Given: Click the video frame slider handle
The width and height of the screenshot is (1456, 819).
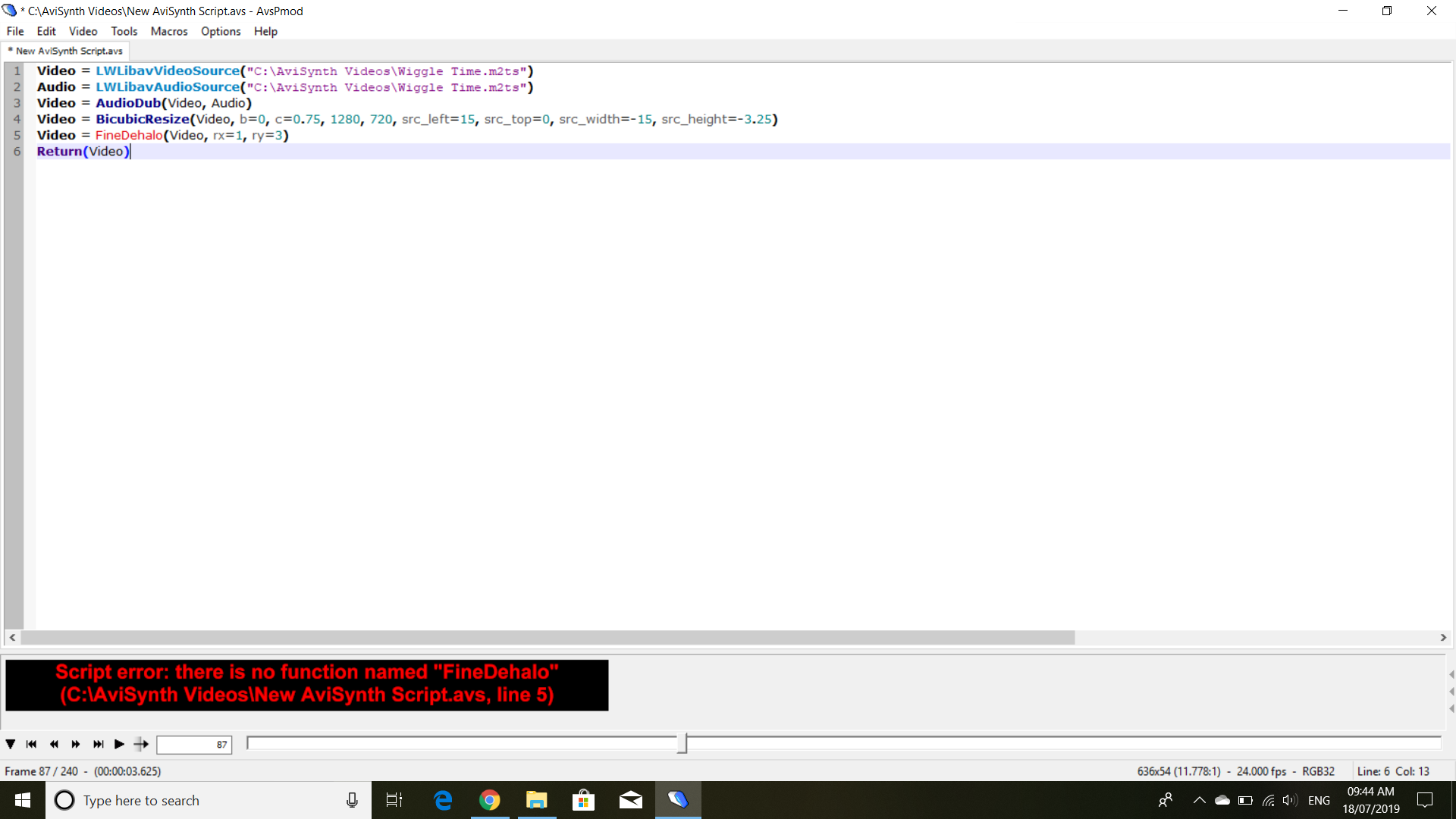Looking at the screenshot, I should (682, 743).
